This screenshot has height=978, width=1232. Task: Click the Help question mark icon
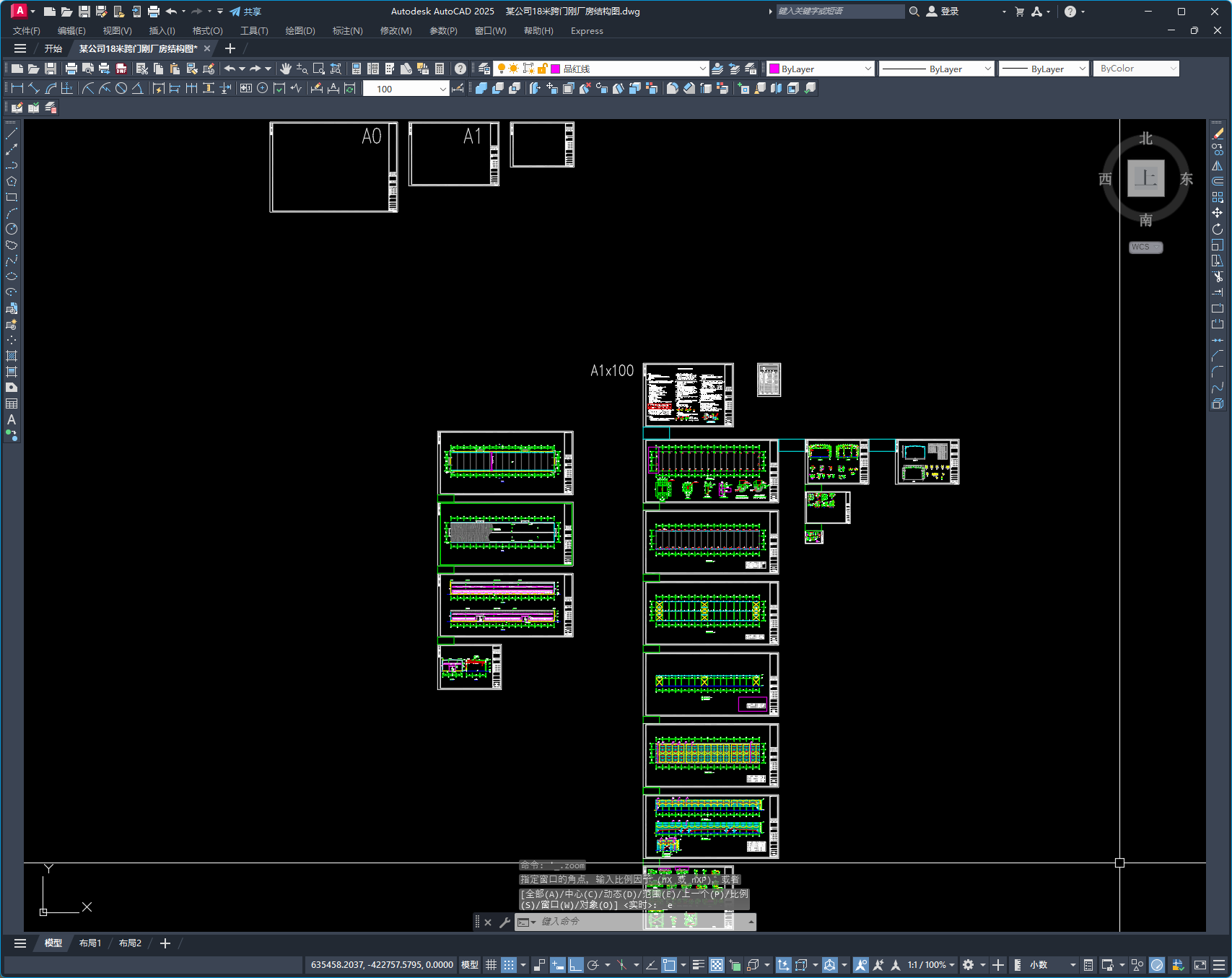[x=460, y=69]
